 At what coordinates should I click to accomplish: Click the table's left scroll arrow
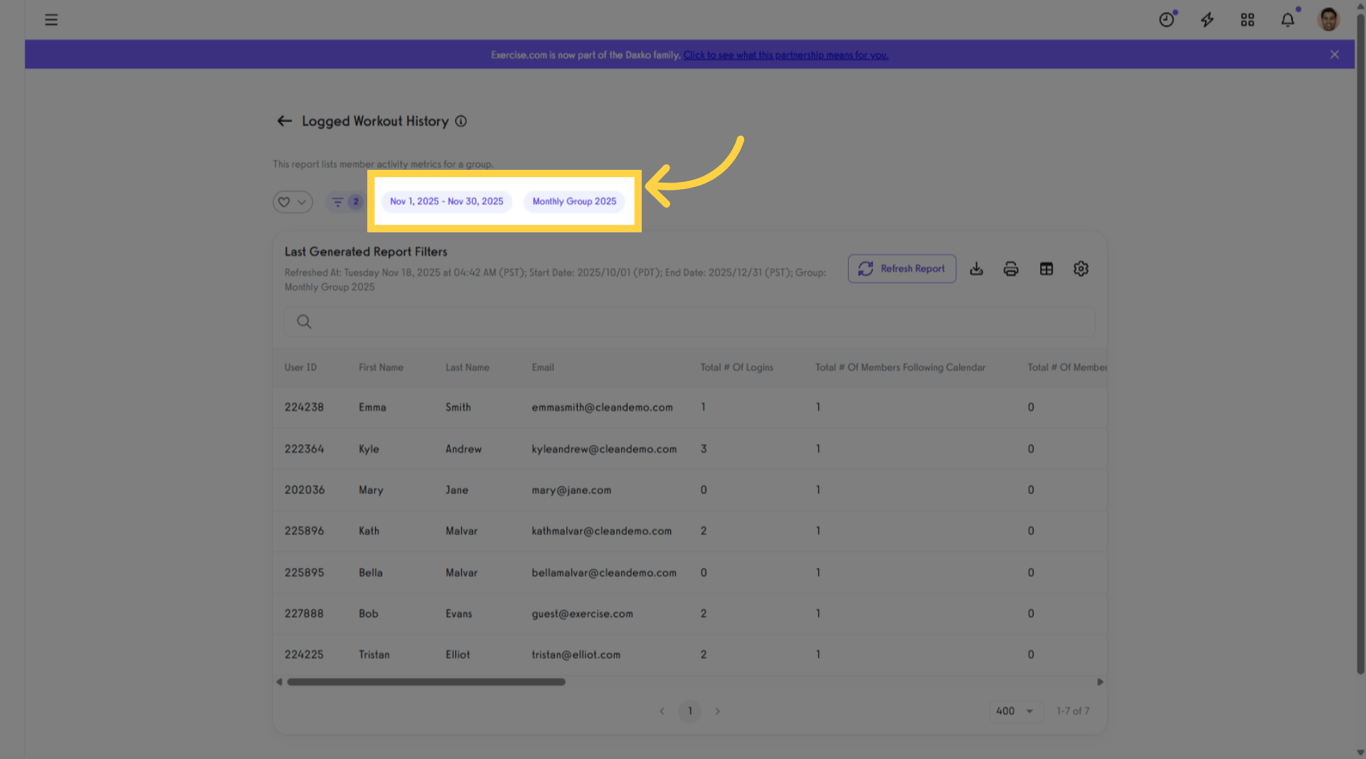[x=279, y=682]
